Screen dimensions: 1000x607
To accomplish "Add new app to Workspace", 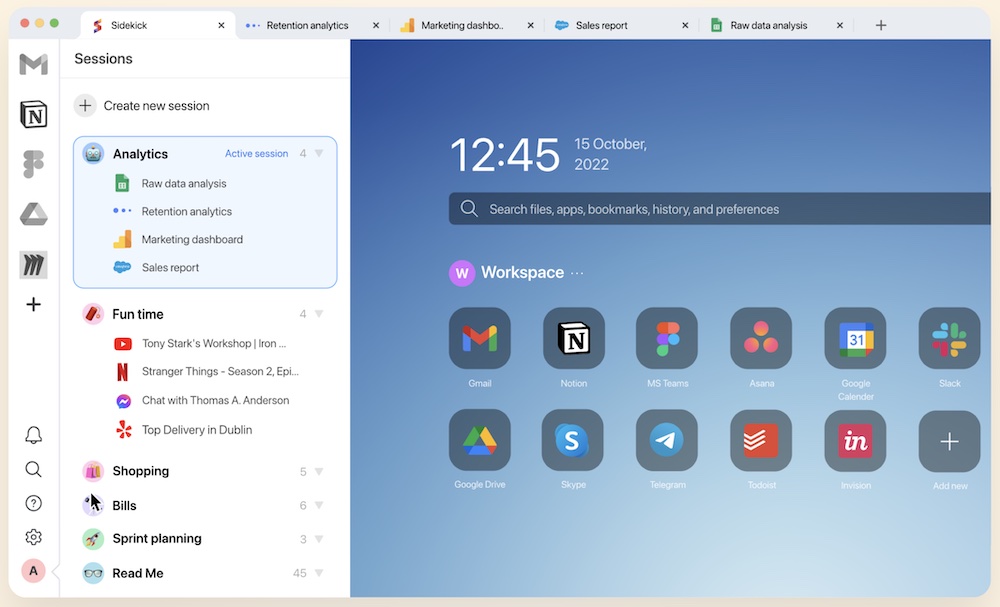I will (x=949, y=441).
